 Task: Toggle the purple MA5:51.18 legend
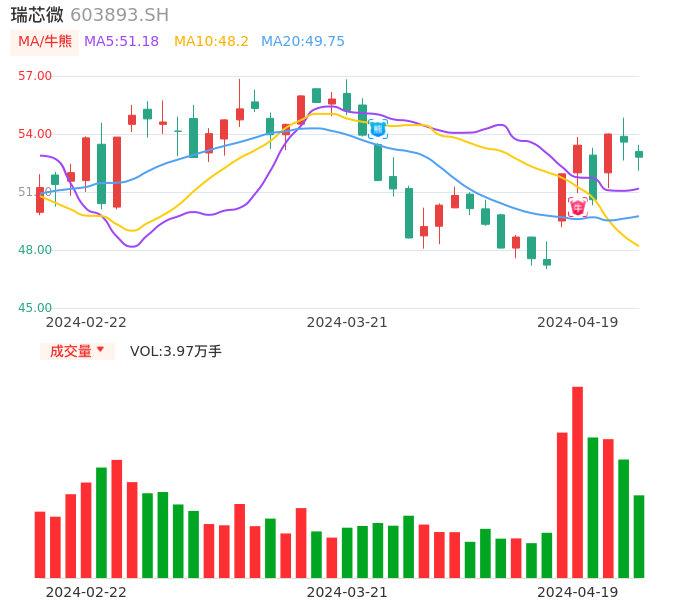click(121, 42)
